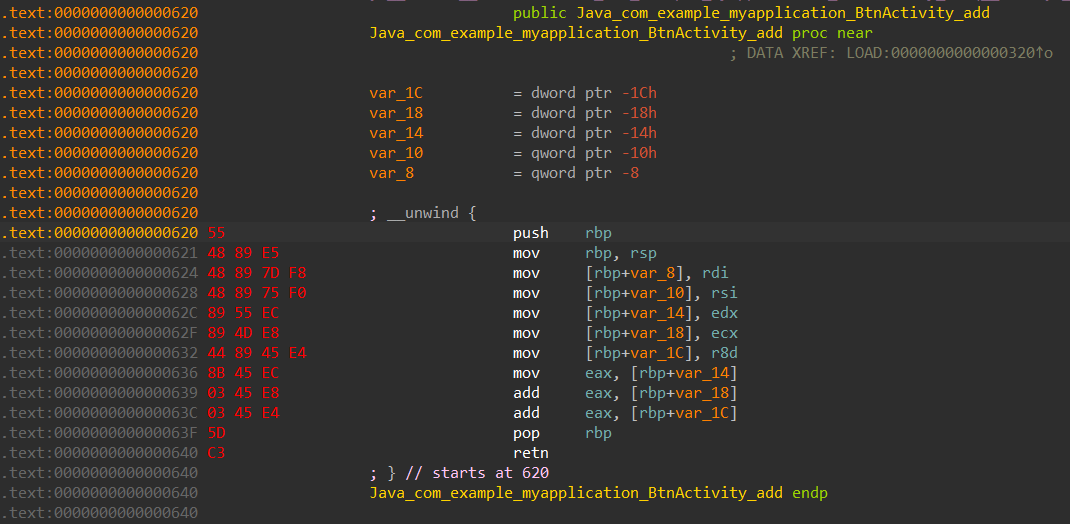The width and height of the screenshot is (1070, 524).
Task: Select mov eax, [rbp+var_14] line
Action: [625, 373]
